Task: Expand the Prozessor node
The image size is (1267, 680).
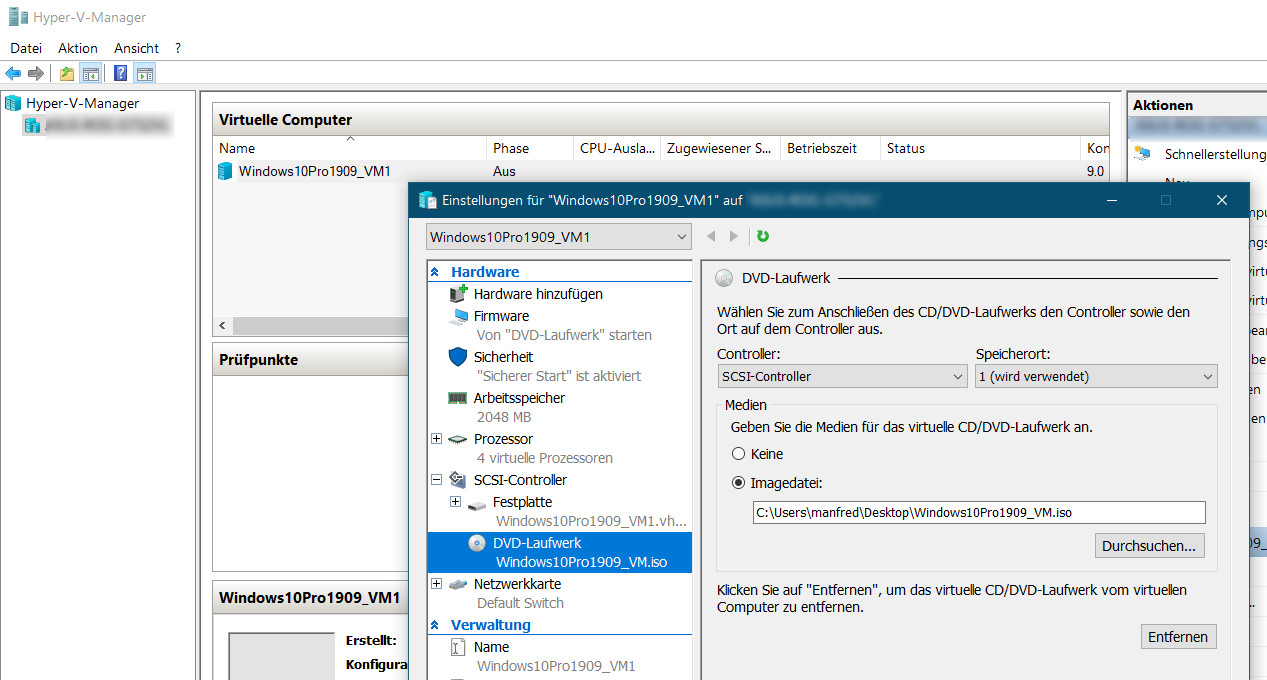Action: pos(436,439)
